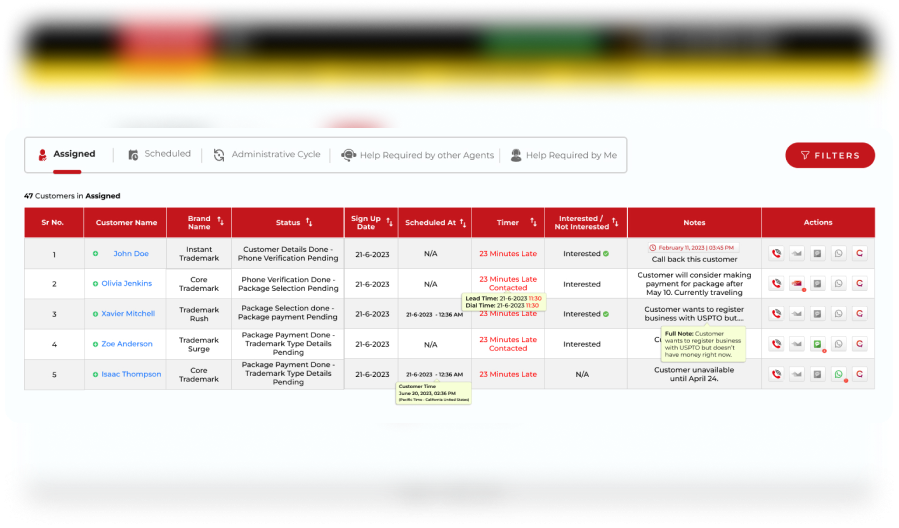Select Help Required by other Agents tab
This screenshot has height=528, width=899.
point(418,156)
